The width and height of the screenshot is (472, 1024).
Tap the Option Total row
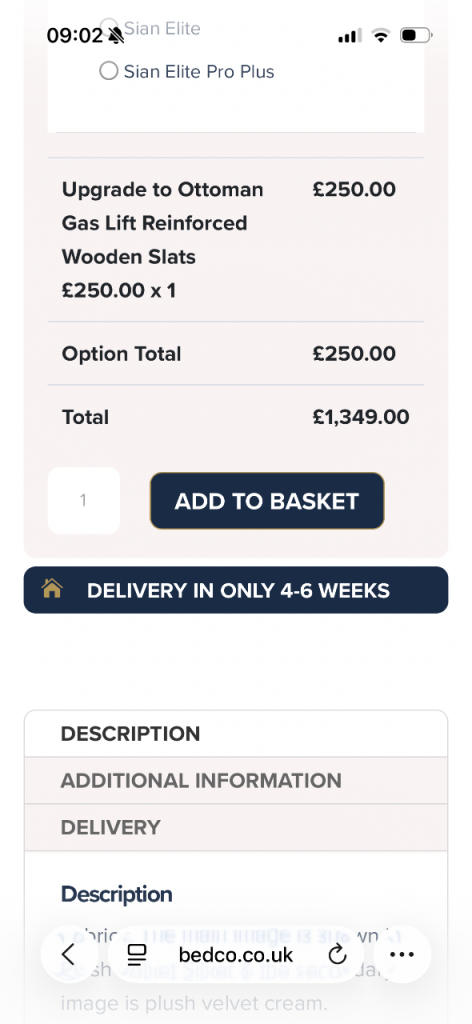[x=236, y=353]
